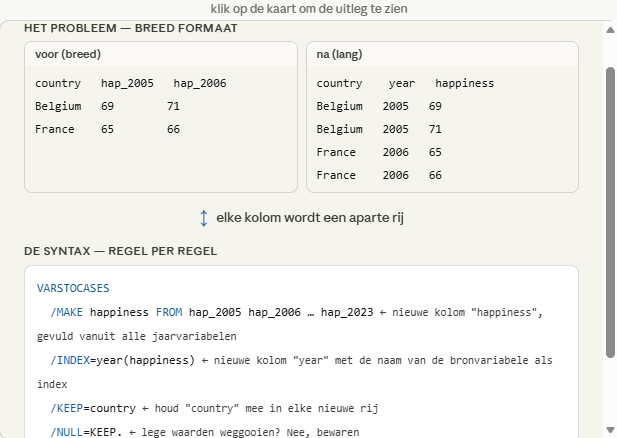Viewport: 617px width, 438px height.
Task: Click the Belgium row with happiness 69 in lang table
Action: 379,106
